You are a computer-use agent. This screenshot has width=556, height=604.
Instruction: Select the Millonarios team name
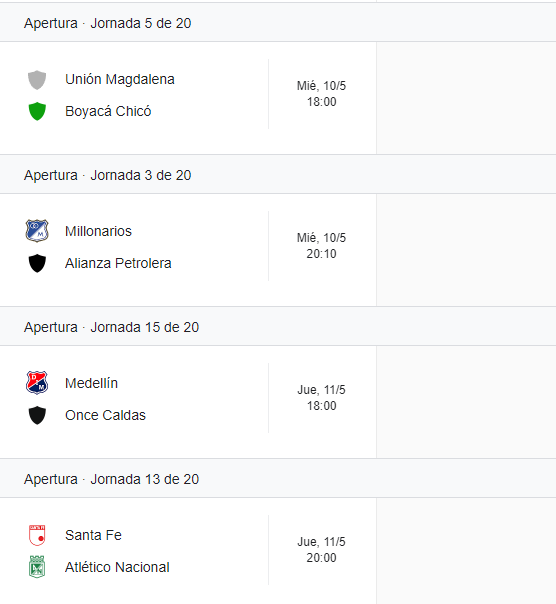pyautogui.click(x=98, y=231)
